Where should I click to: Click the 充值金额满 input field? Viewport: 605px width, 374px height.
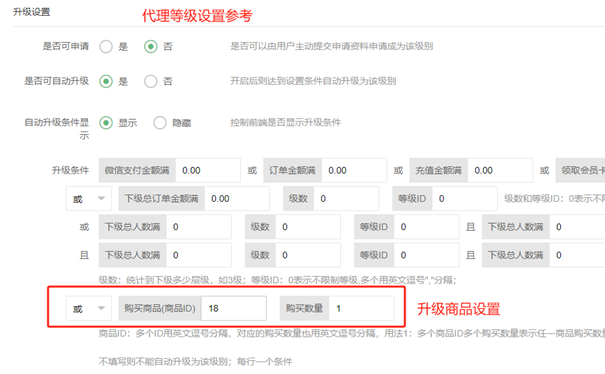[x=500, y=170]
